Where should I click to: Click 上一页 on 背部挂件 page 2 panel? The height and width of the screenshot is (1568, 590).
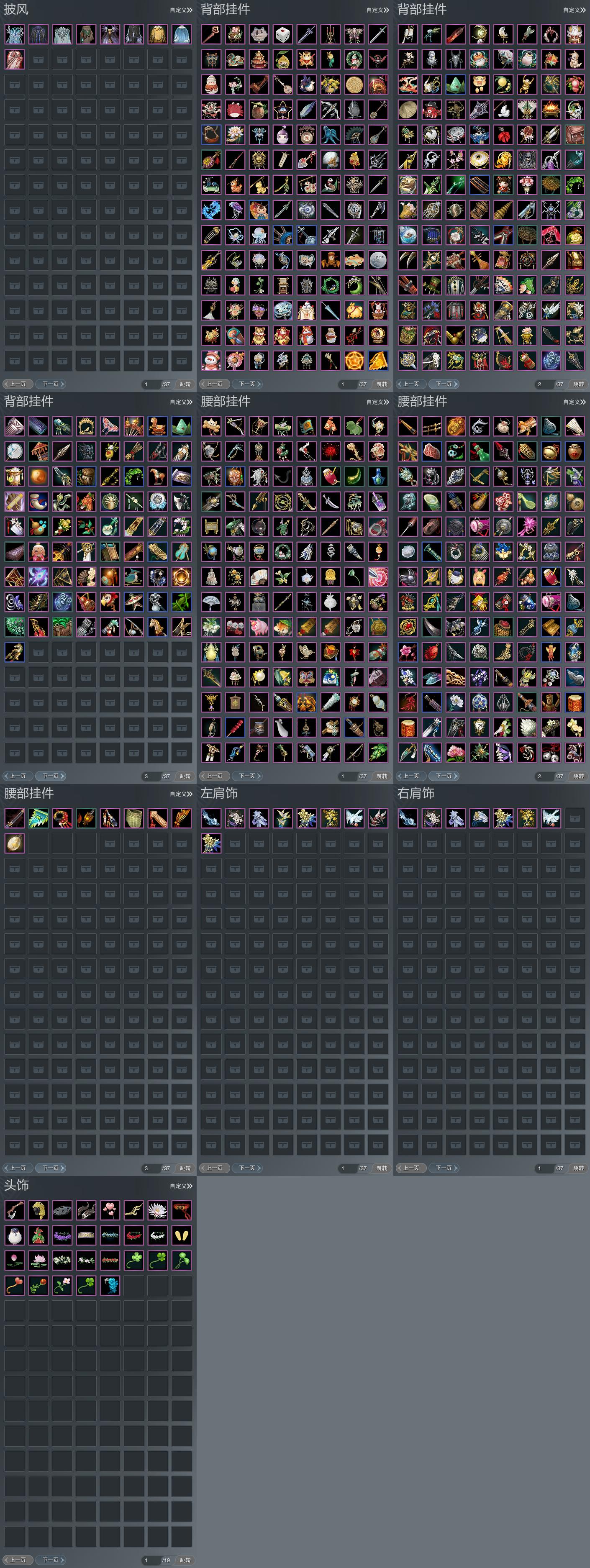pos(411,384)
